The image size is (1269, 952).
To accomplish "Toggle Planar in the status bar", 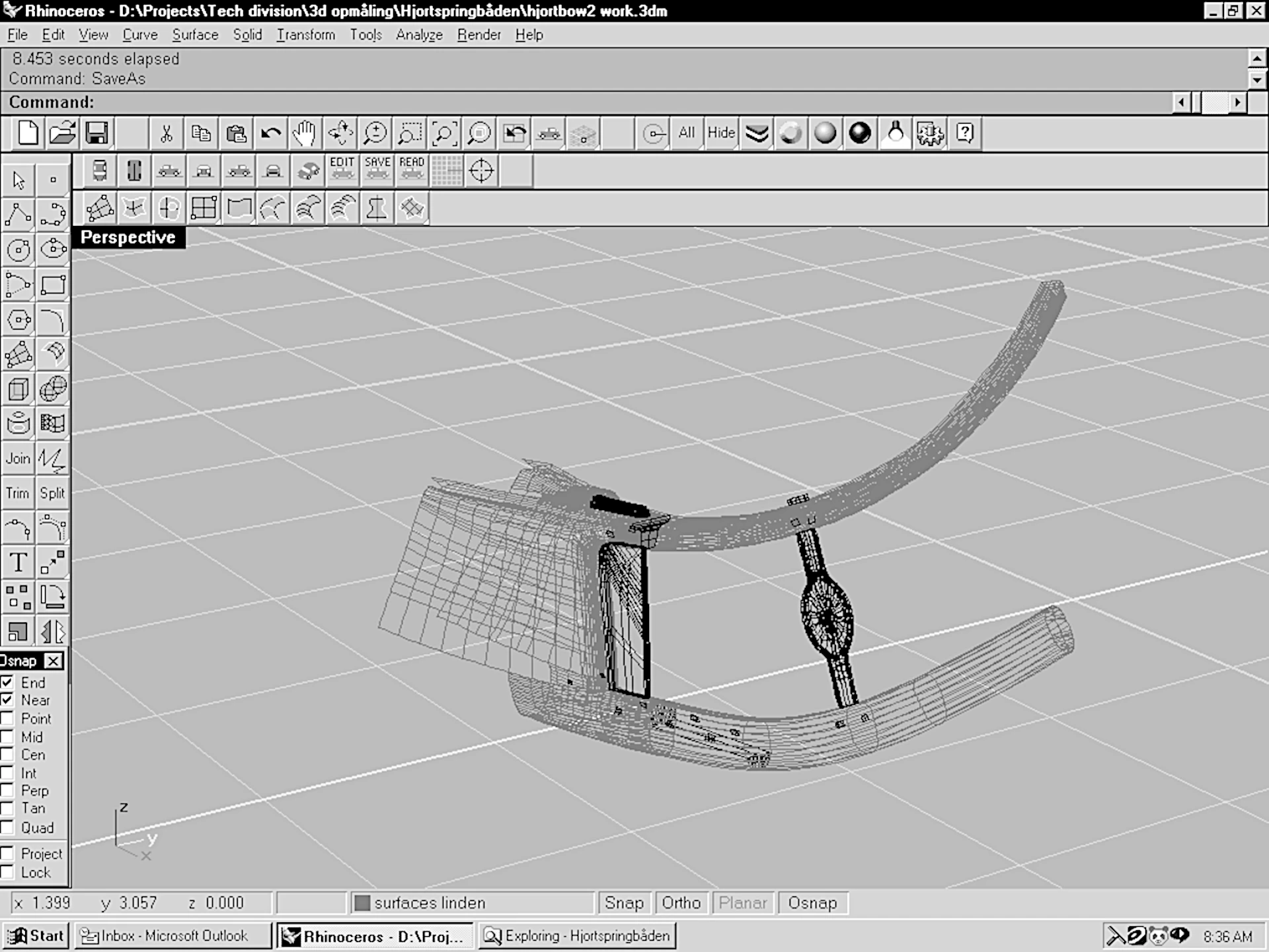I will pos(743,903).
